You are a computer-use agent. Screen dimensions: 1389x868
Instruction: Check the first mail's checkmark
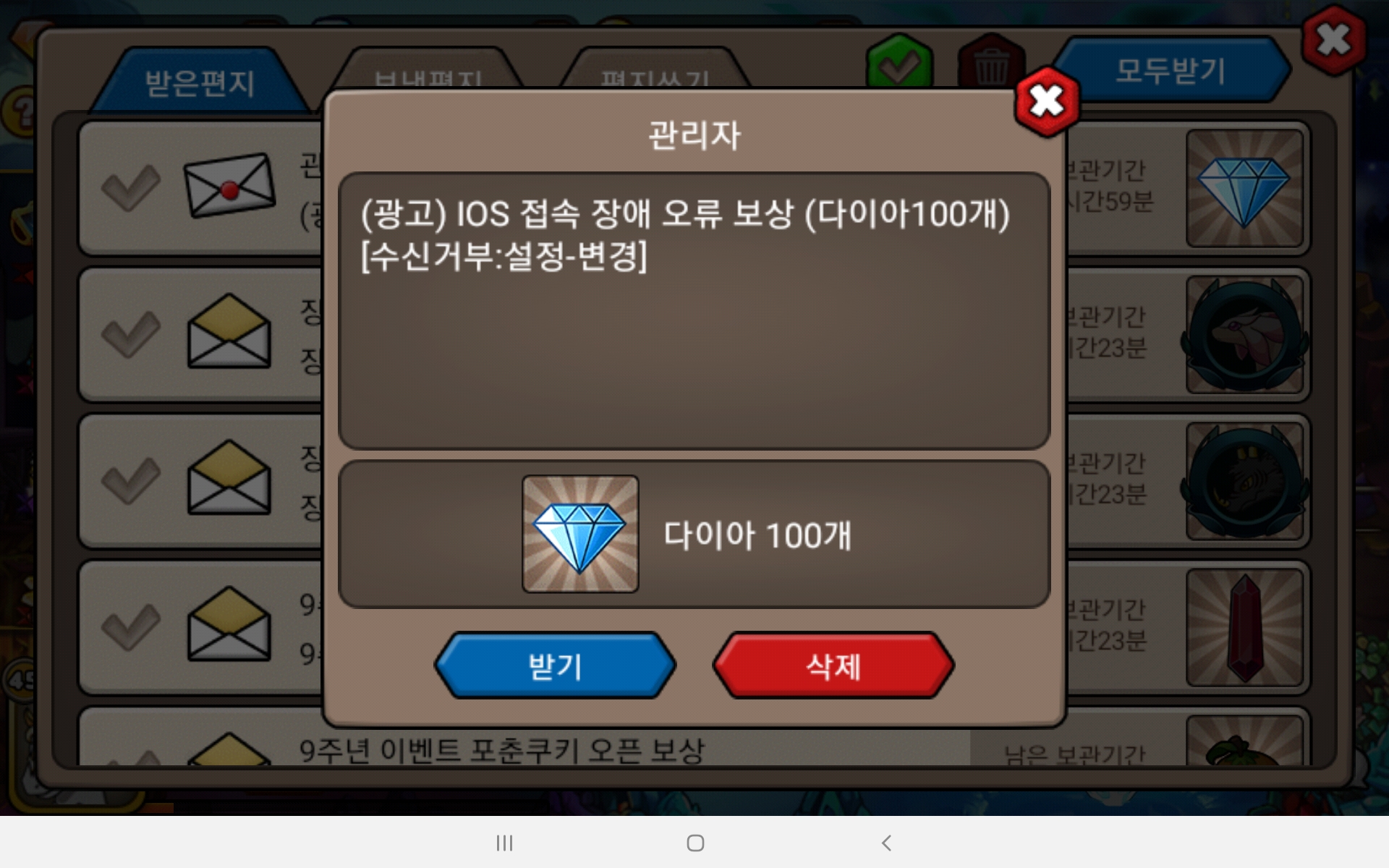pyautogui.click(x=131, y=188)
